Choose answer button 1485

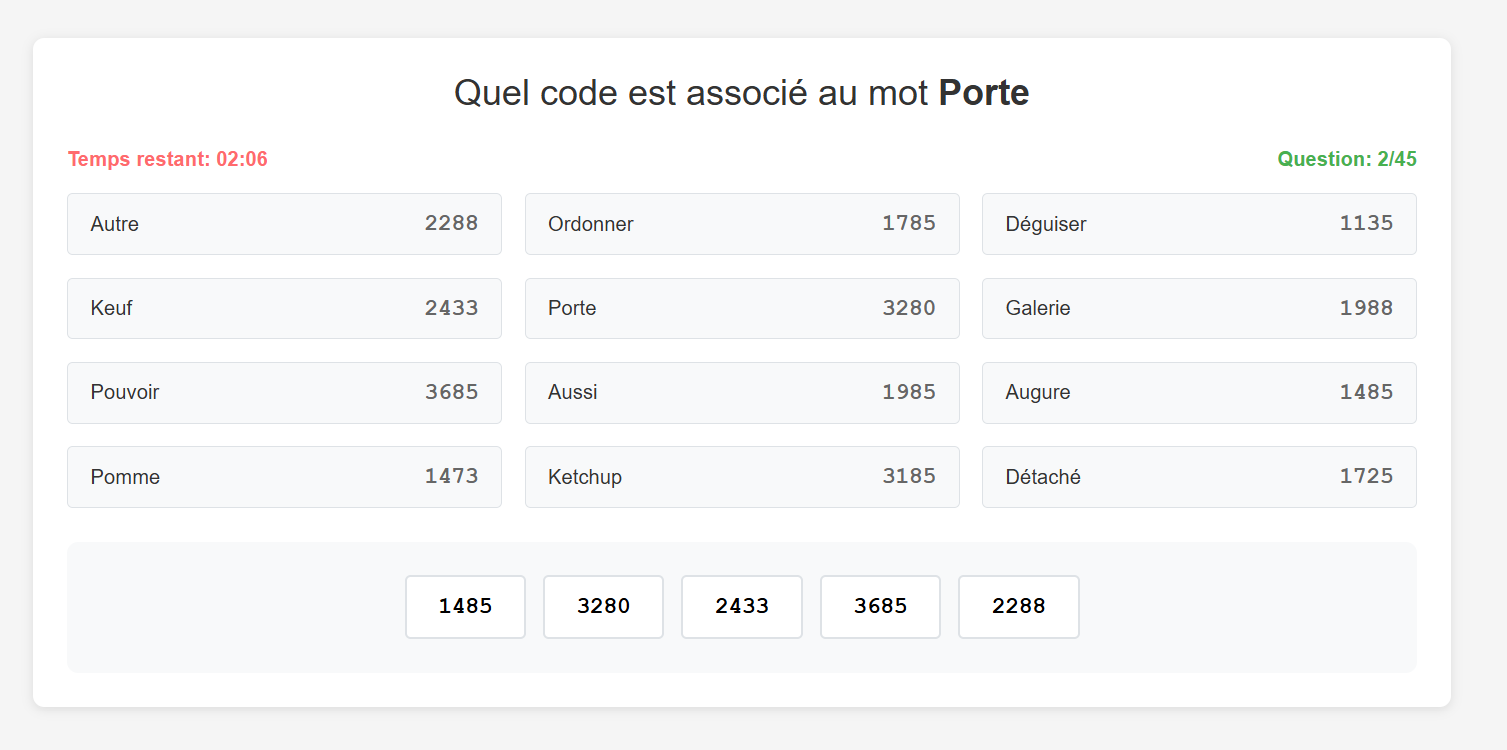[x=465, y=606]
